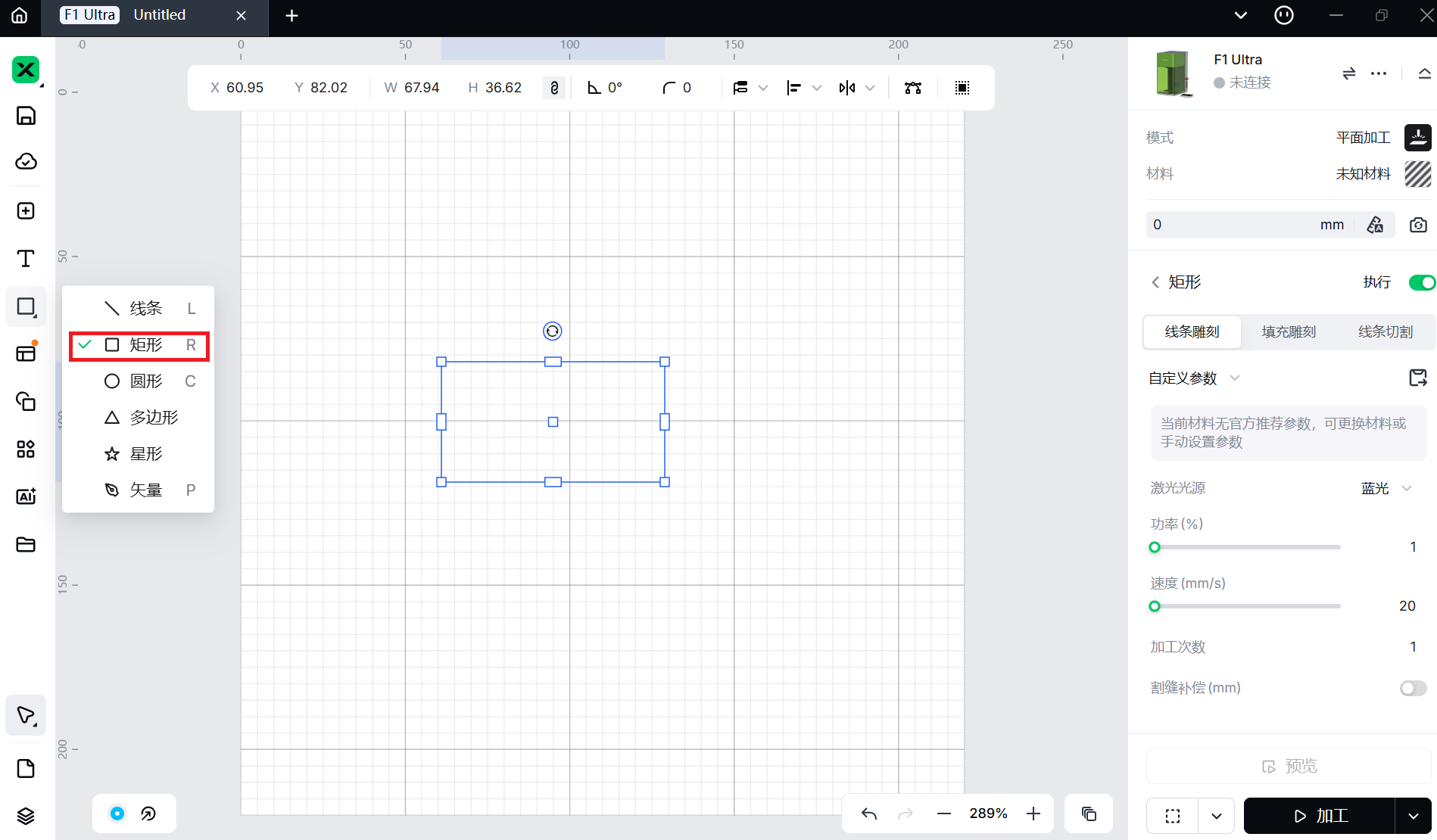Open the layers panel icon
This screenshot has height=840, width=1437.
click(26, 816)
